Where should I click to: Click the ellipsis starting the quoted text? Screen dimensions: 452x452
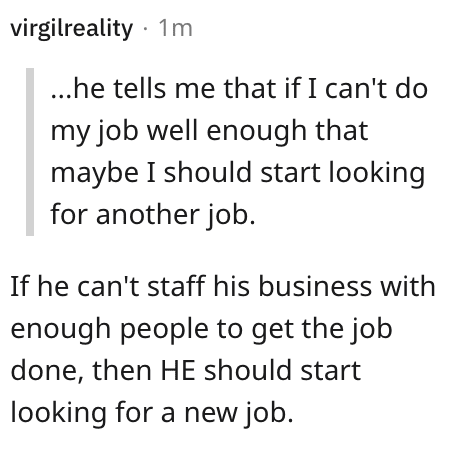[62, 96]
